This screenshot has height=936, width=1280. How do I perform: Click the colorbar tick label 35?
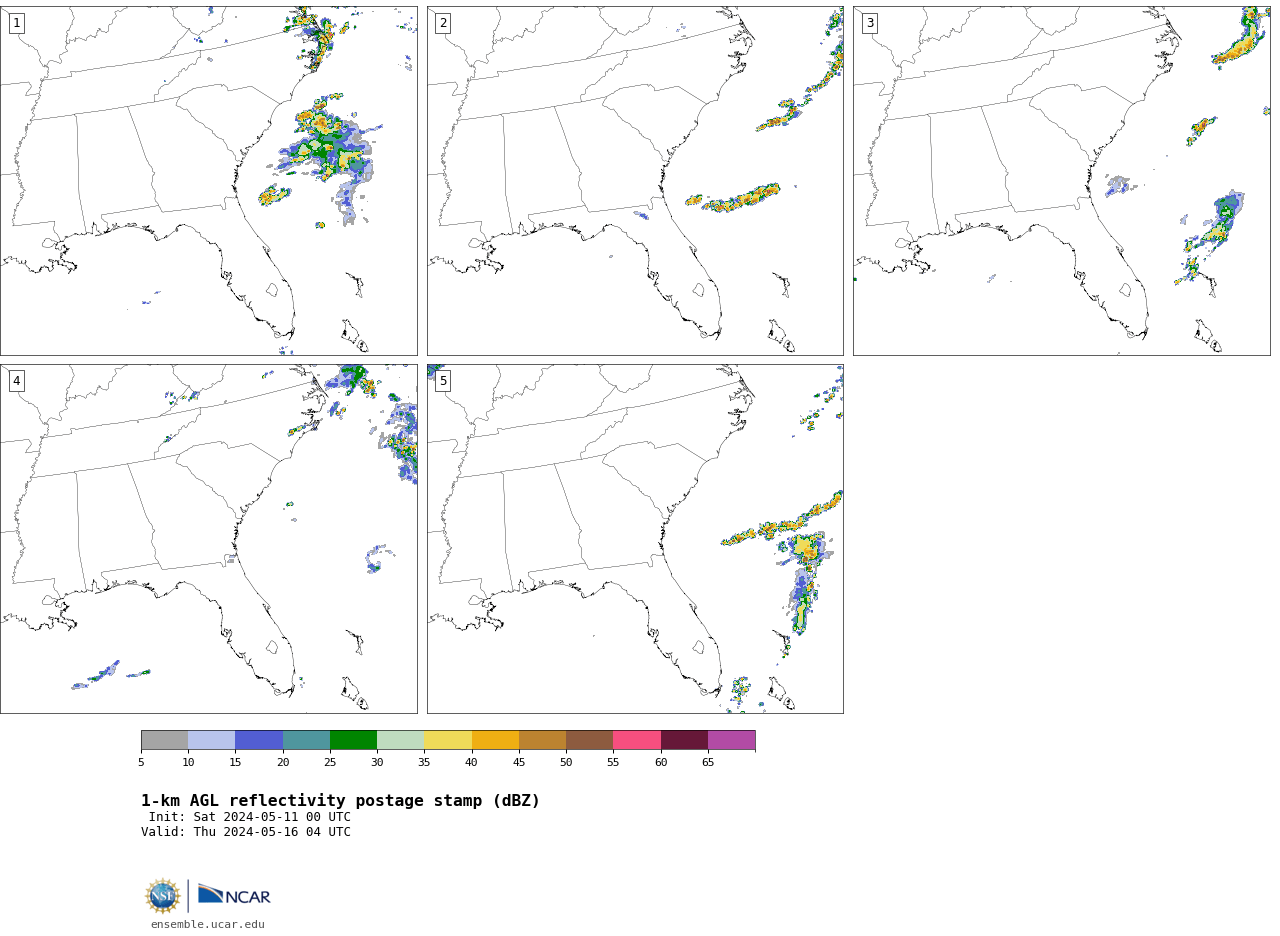pos(424,763)
